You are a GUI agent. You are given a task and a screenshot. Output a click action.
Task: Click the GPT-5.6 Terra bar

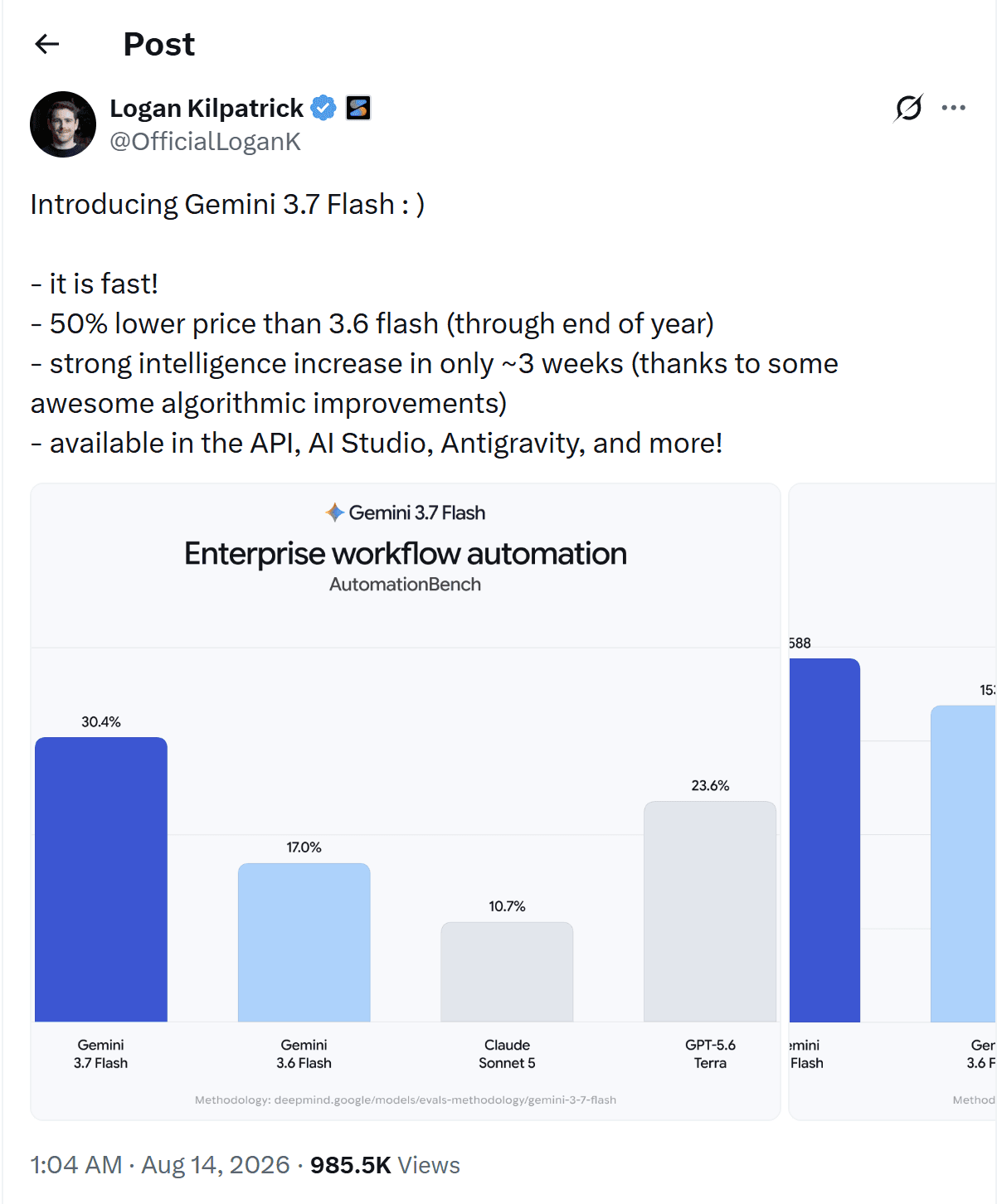tap(710, 911)
